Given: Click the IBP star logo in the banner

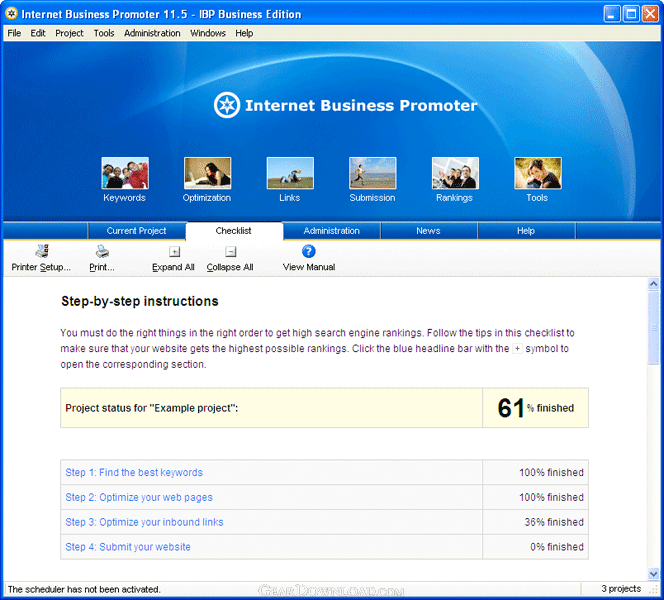Looking at the screenshot, I should click(227, 105).
